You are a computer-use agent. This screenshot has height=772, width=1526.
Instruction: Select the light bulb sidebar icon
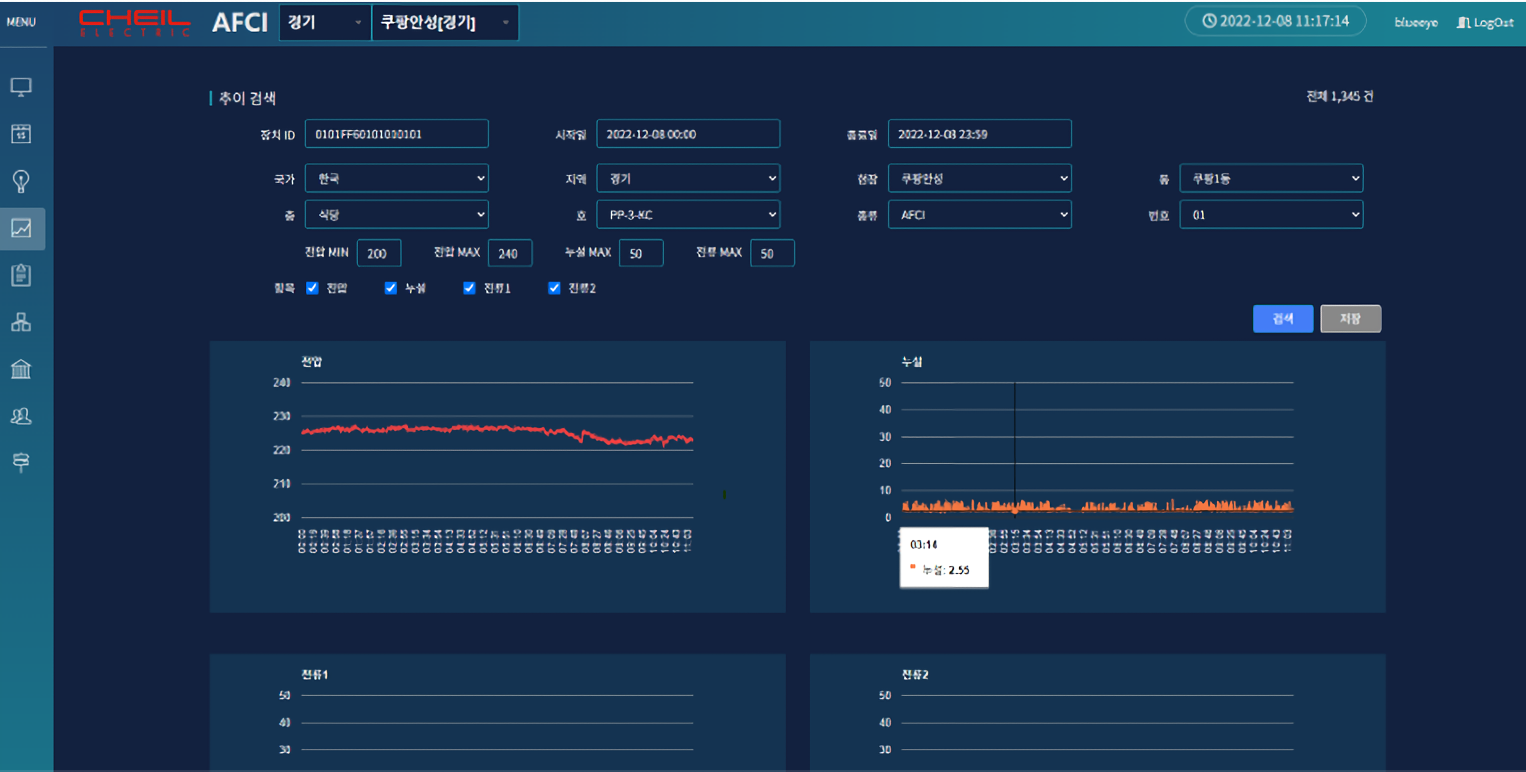tap(21, 181)
